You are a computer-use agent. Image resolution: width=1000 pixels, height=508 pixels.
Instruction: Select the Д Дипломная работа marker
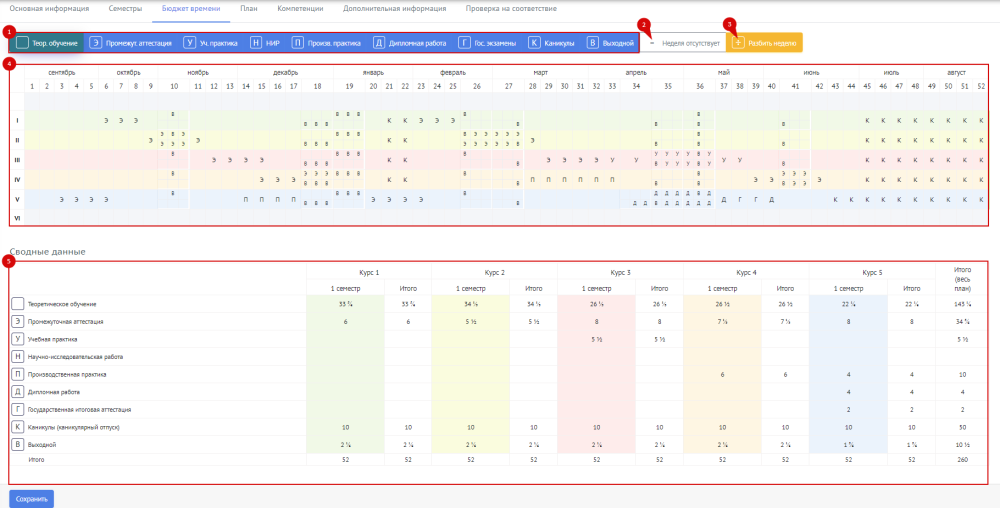(409, 43)
